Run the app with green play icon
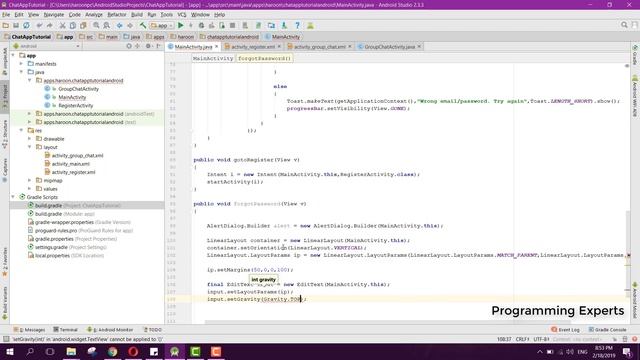Screen dimensions: 640x360 pyautogui.click(x=180, y=25)
